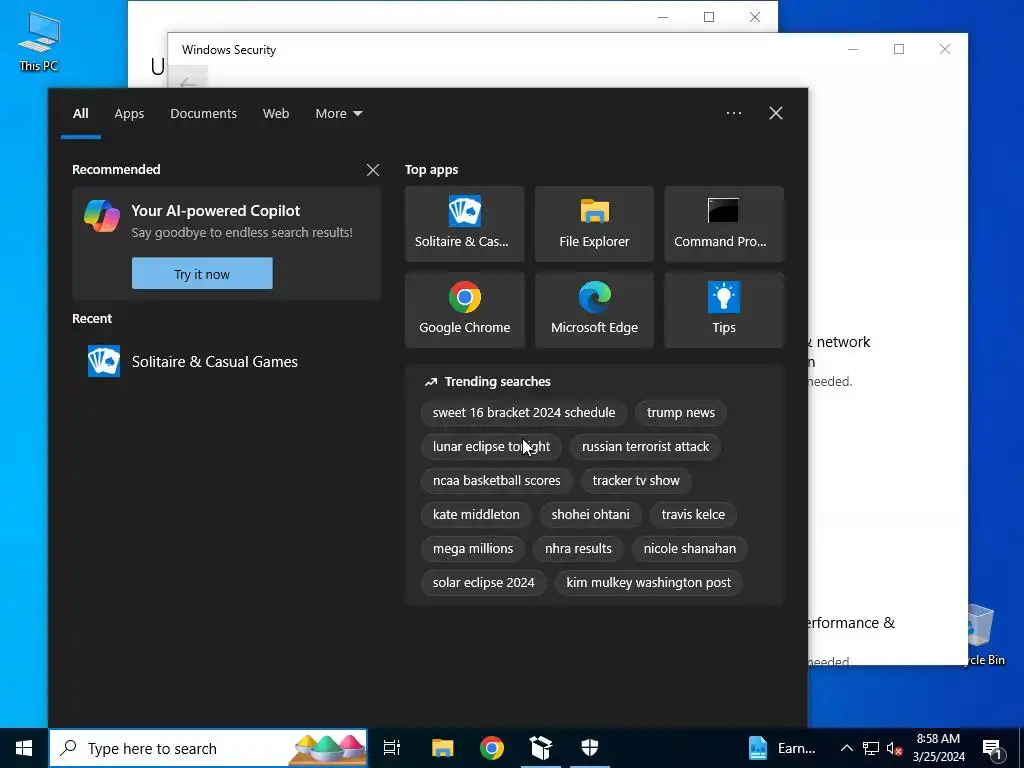Search sweet 16 bracket 2024 schedule
This screenshot has width=1024, height=768.
click(x=524, y=413)
